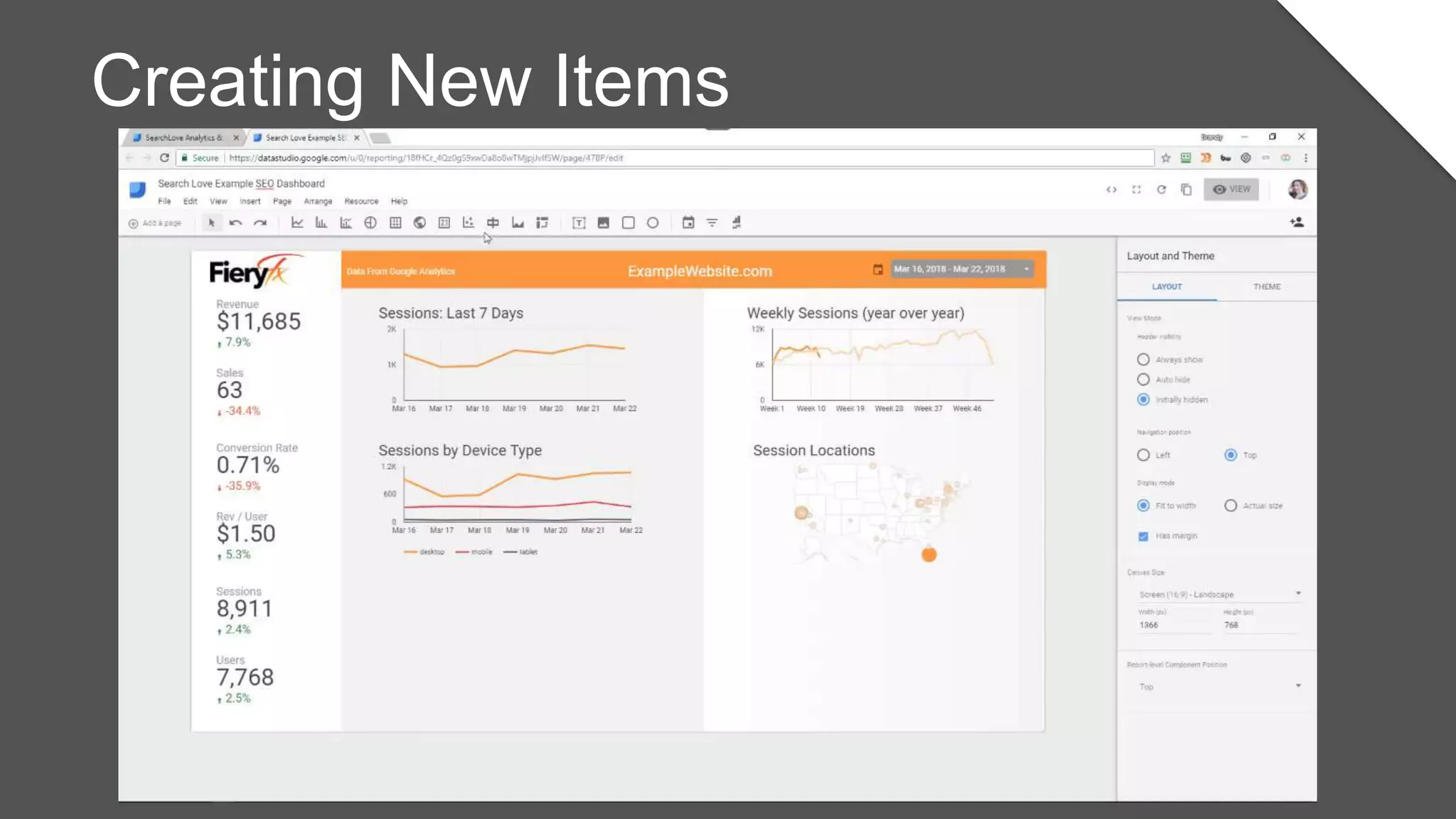Click the canvas Width input field
Image resolution: width=1456 pixels, height=819 pixels.
(x=1173, y=625)
